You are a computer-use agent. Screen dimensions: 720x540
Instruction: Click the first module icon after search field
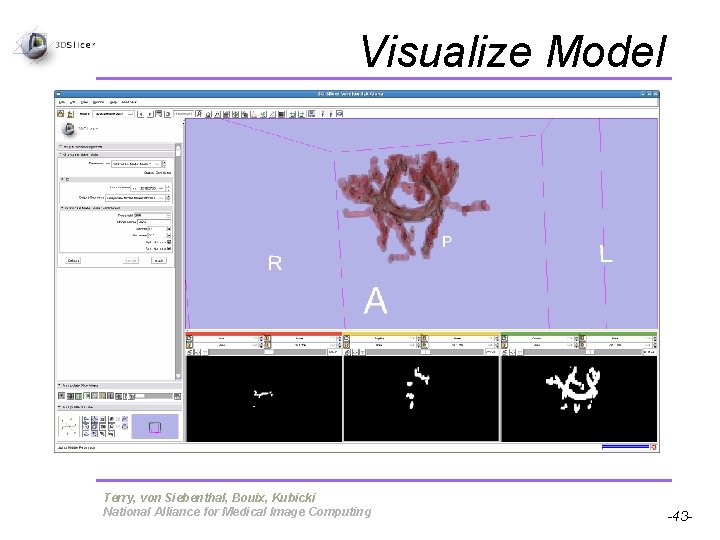[x=199, y=113]
